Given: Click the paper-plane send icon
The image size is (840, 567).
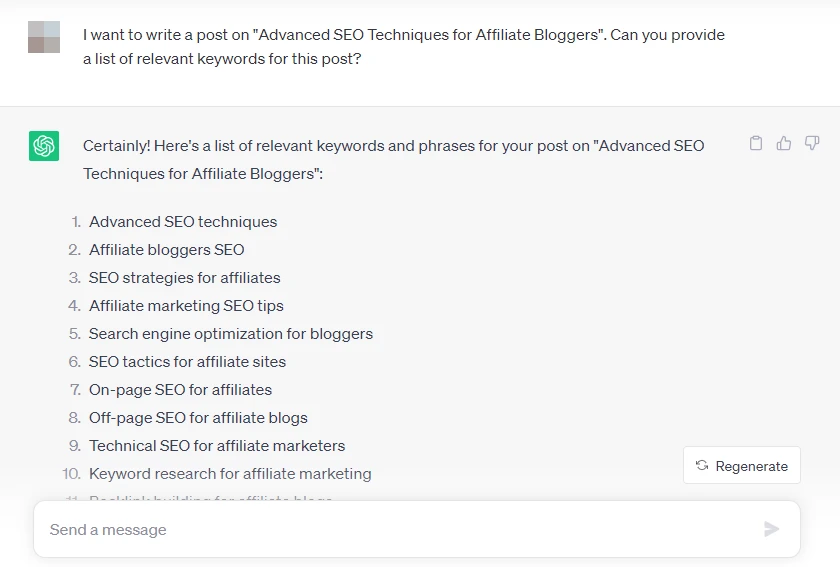Looking at the screenshot, I should point(771,529).
